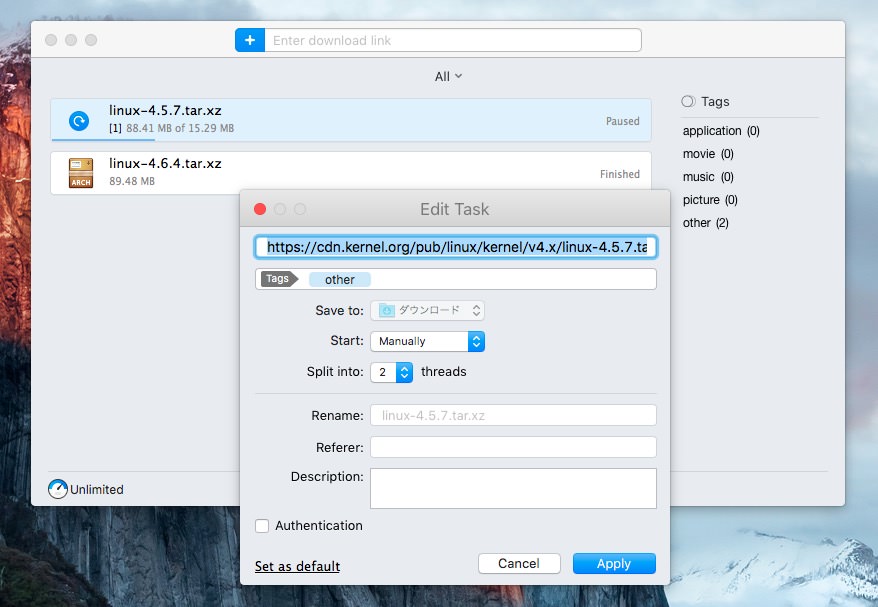Click inside the Referer text field

click(513, 447)
